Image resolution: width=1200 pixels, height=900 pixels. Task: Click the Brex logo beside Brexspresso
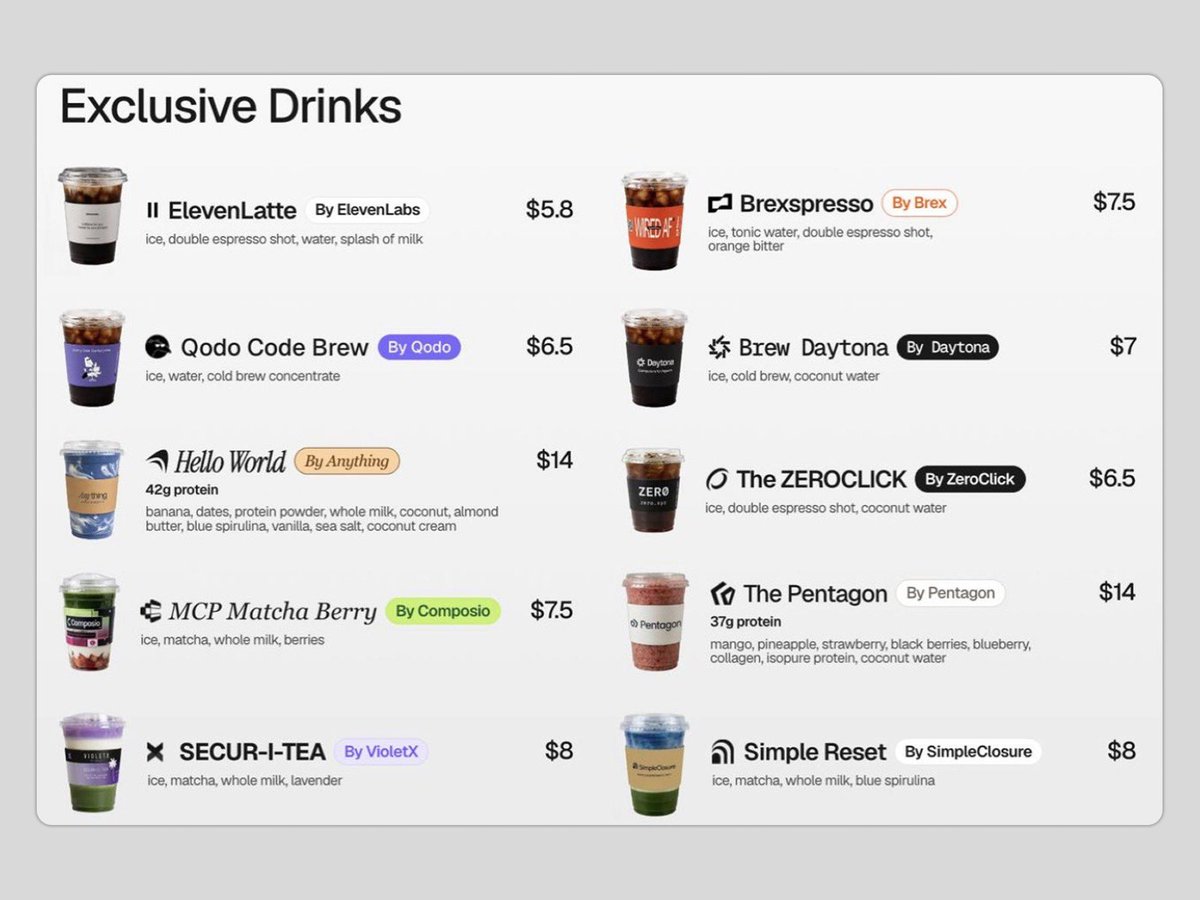click(720, 204)
